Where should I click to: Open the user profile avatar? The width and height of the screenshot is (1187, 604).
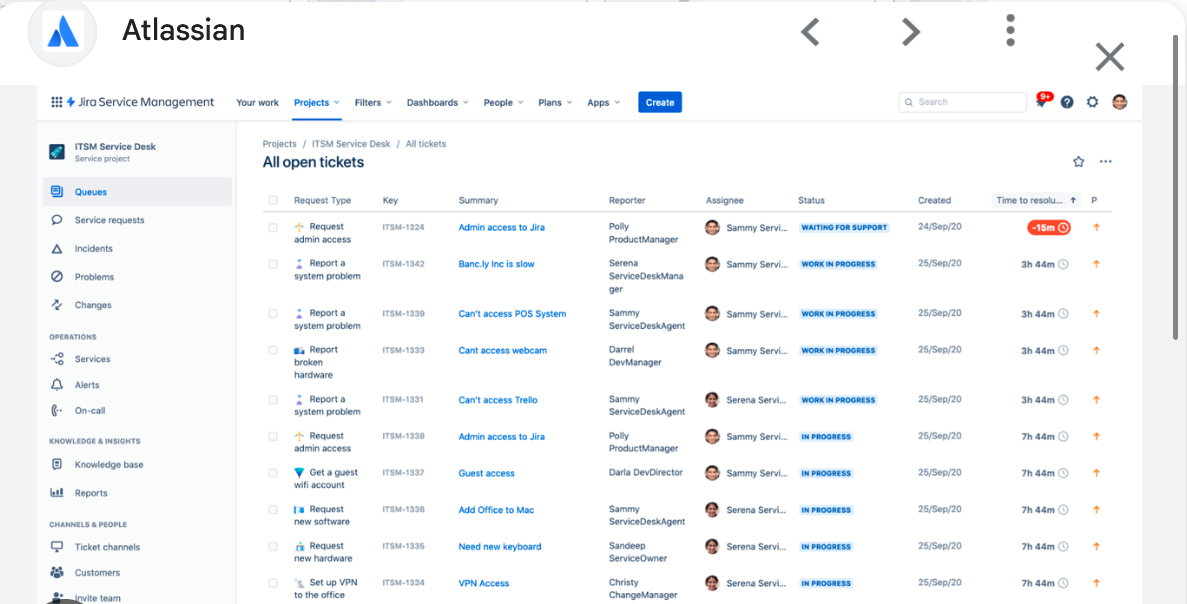pyautogui.click(x=1120, y=102)
